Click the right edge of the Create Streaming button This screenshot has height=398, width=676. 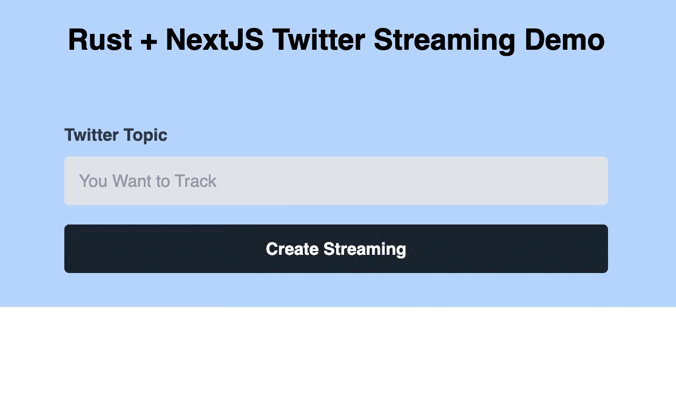click(x=602, y=249)
